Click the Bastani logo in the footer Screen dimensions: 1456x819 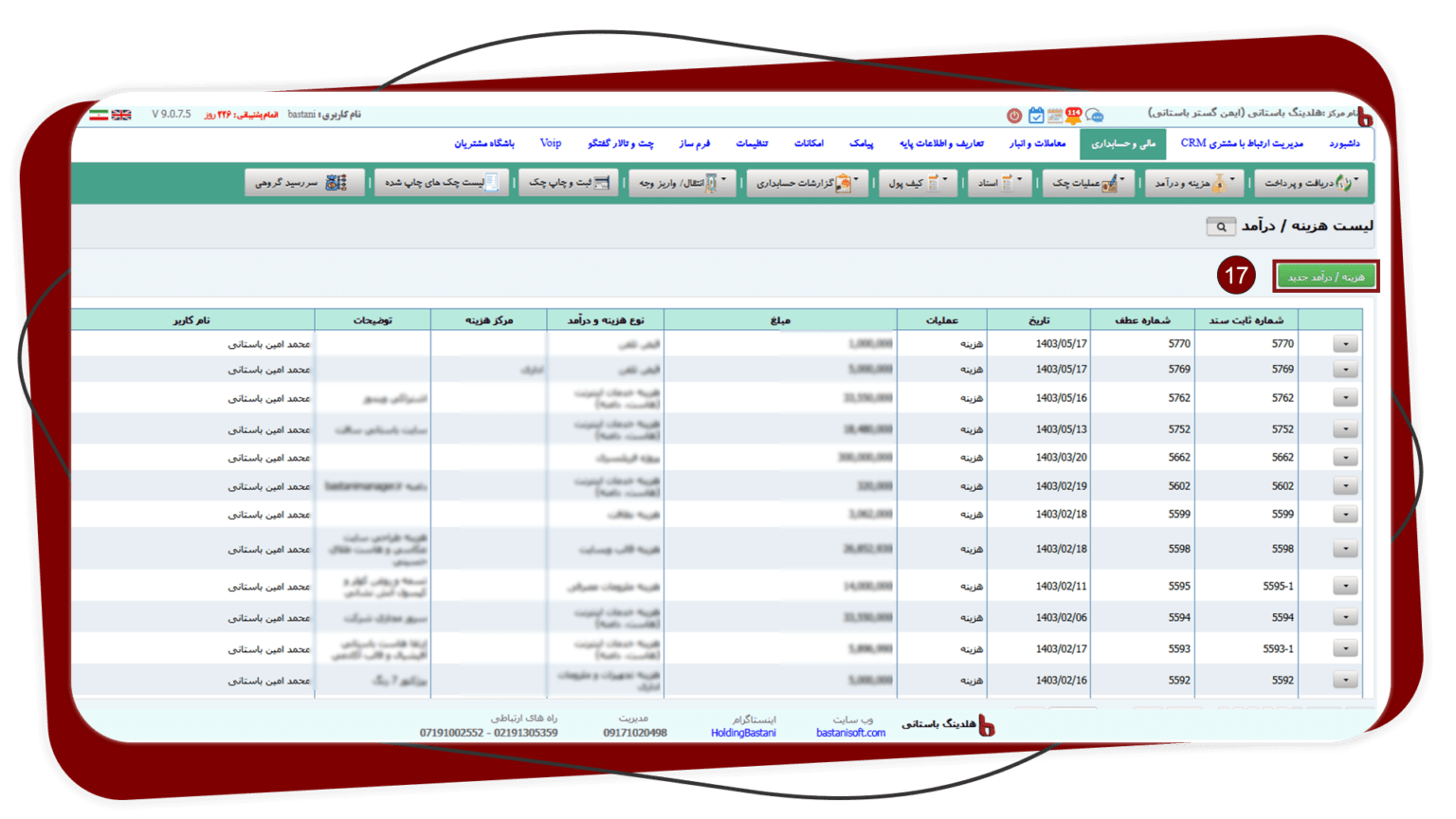click(x=986, y=726)
